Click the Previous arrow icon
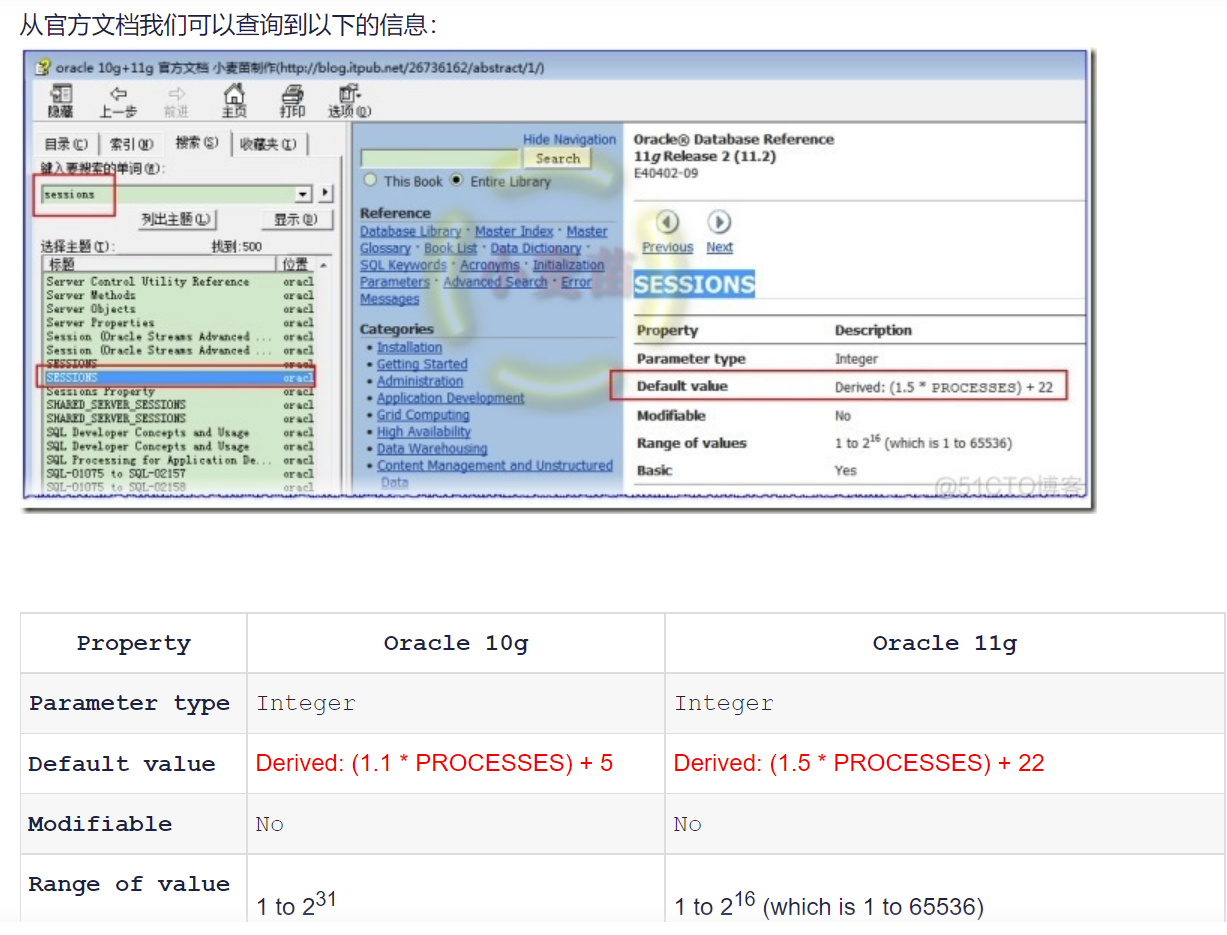 (x=667, y=222)
